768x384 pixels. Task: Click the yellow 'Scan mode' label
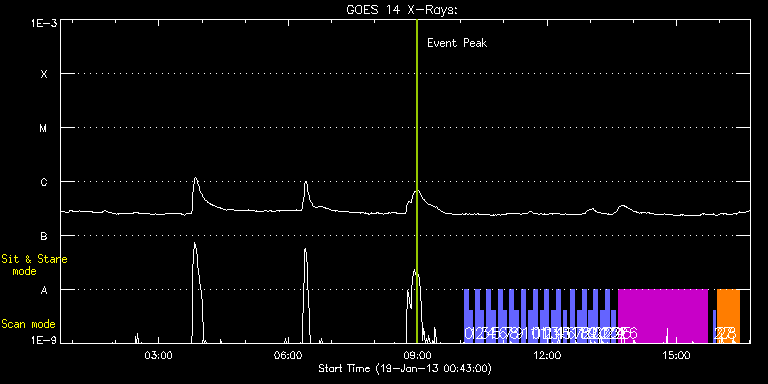click(28, 324)
